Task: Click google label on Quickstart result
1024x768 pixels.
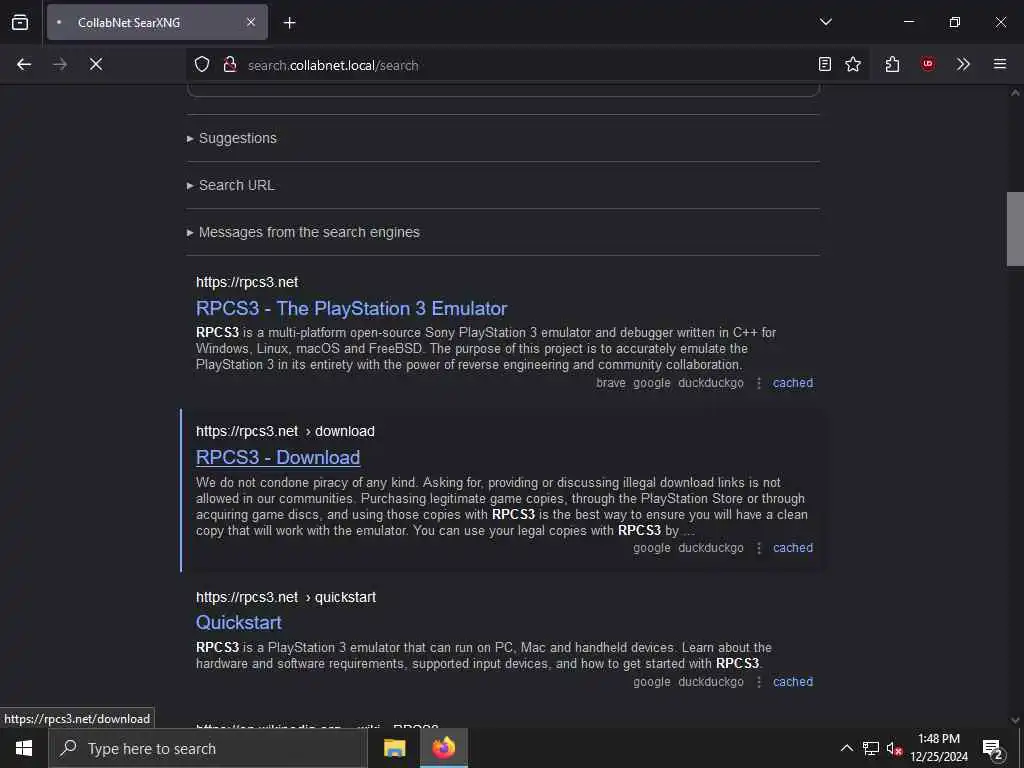Action: pos(652,682)
